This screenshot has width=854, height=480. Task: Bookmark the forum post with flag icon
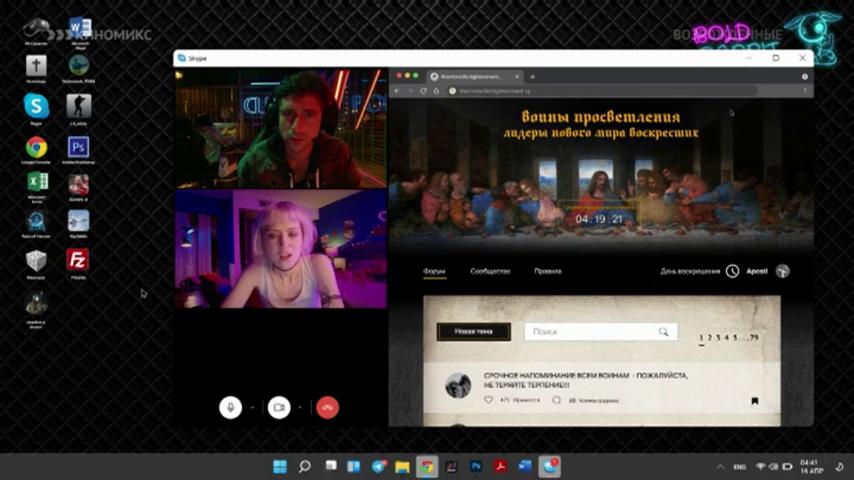click(x=755, y=401)
